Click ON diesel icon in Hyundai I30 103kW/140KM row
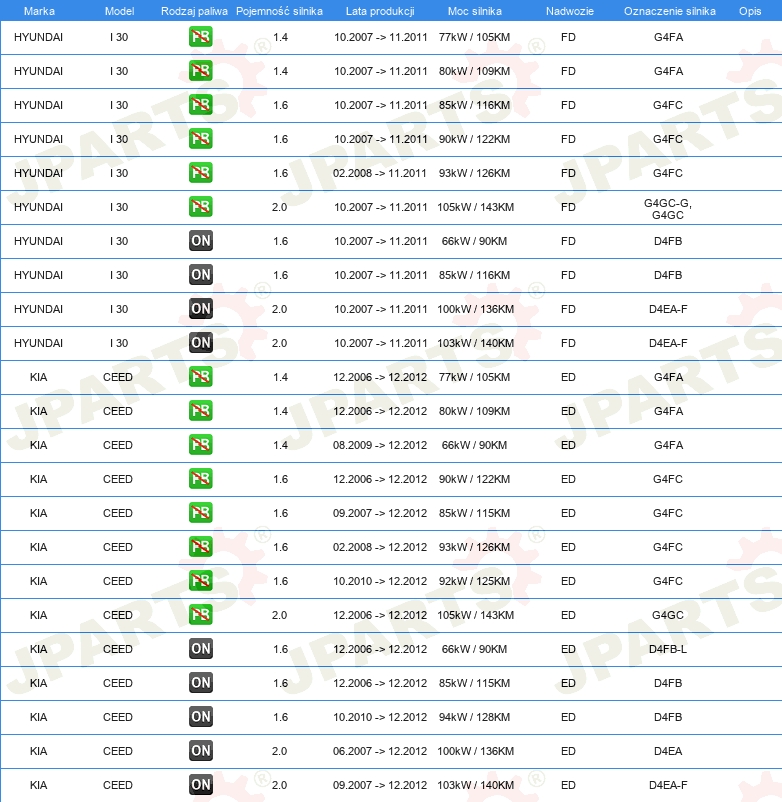Image resolution: width=782 pixels, height=802 pixels. tap(200, 343)
